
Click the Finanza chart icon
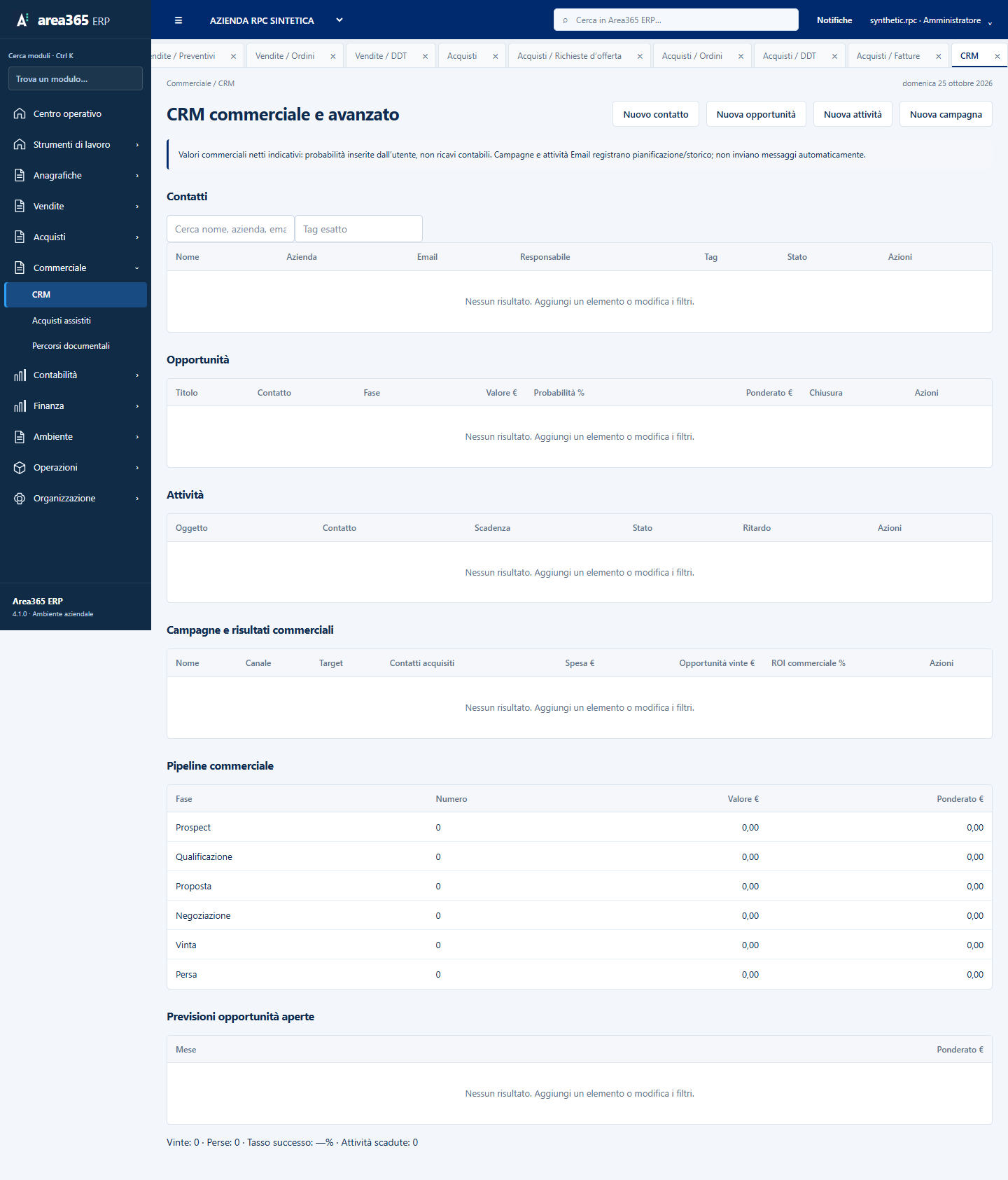pyautogui.click(x=20, y=405)
